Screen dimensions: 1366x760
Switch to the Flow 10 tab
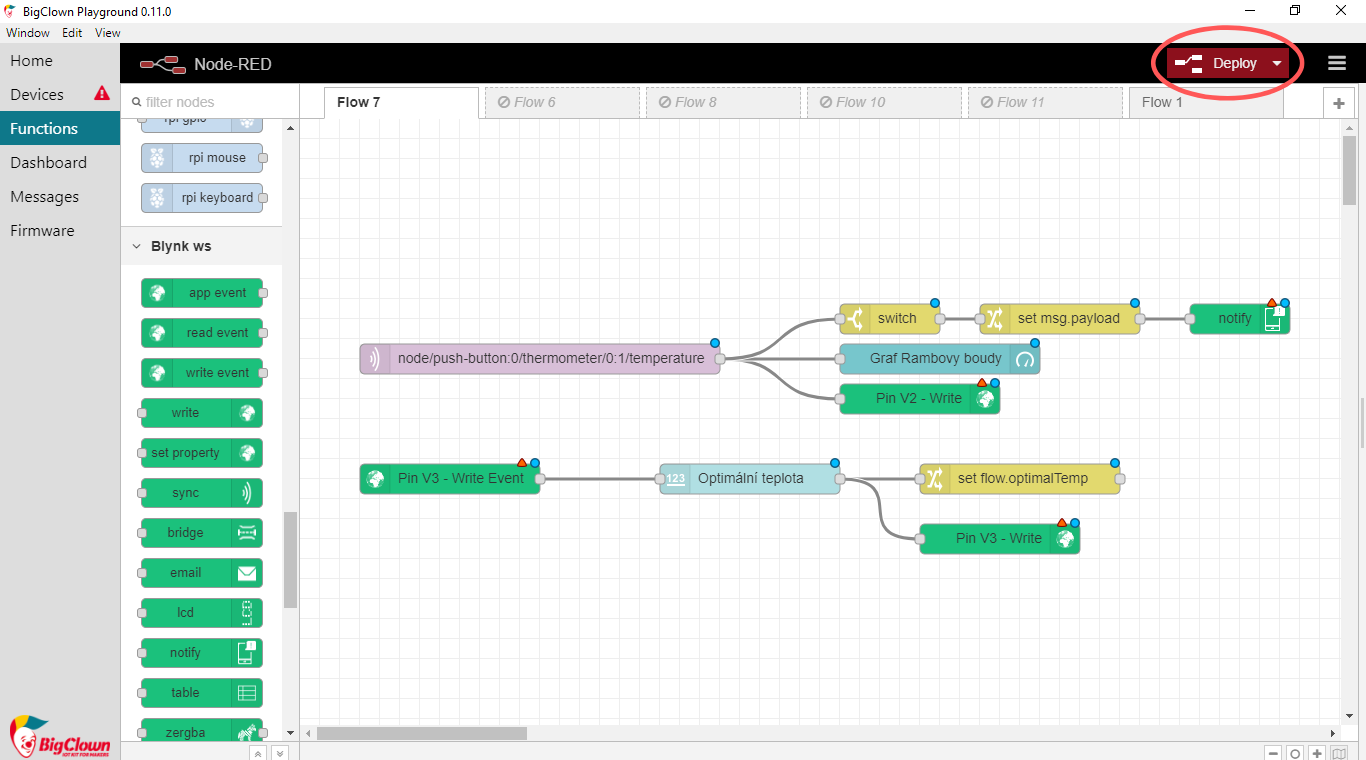tap(884, 102)
